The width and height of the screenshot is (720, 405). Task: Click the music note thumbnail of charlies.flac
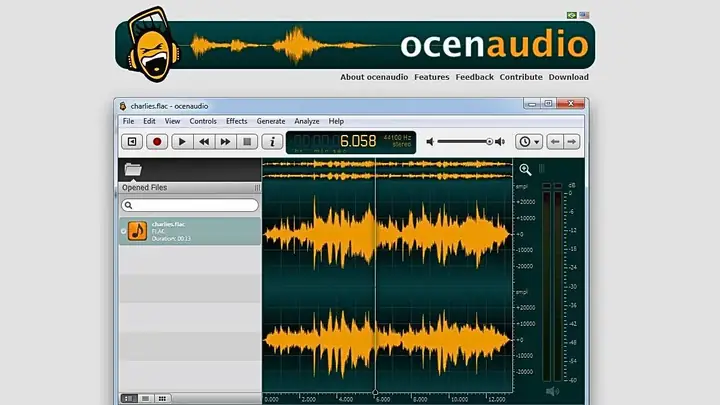[137, 231]
